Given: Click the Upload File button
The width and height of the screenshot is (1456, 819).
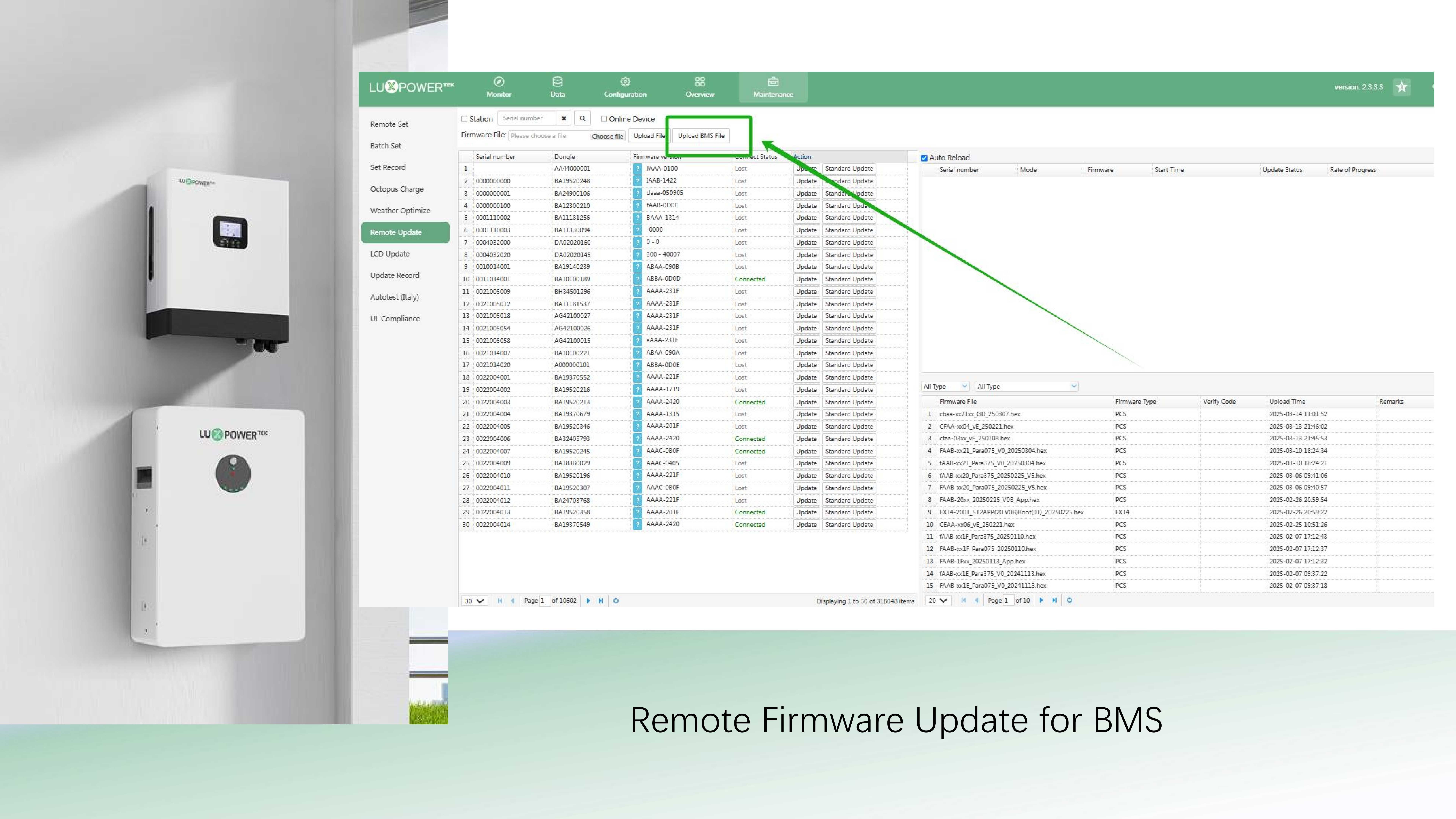Looking at the screenshot, I should (649, 136).
